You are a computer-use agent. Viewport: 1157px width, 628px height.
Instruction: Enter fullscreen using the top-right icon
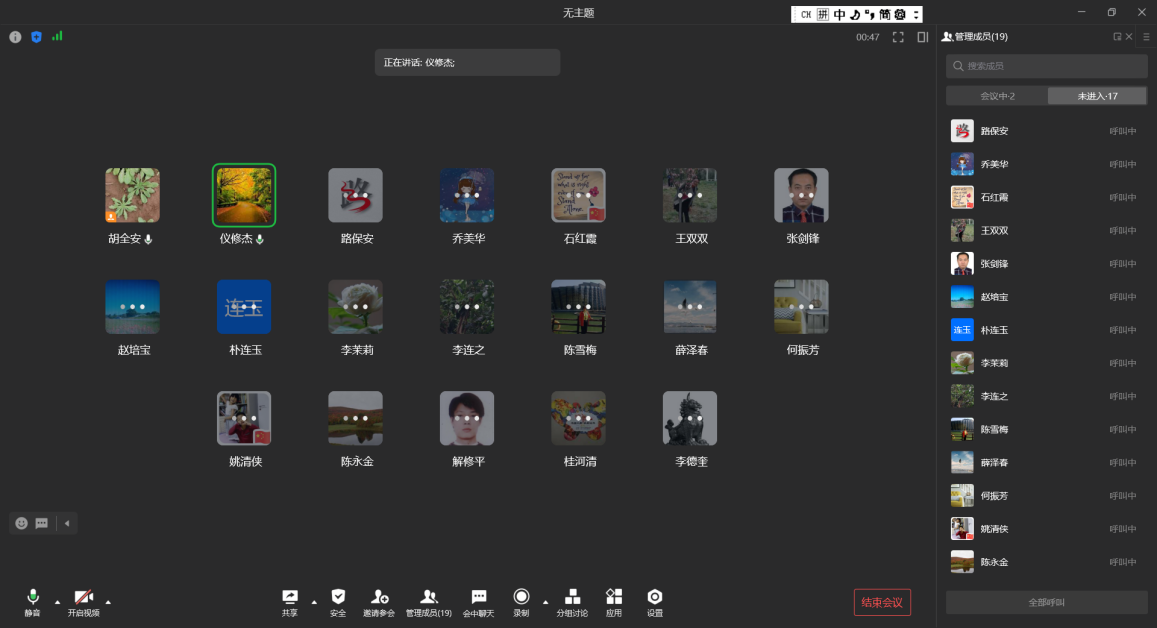898,37
